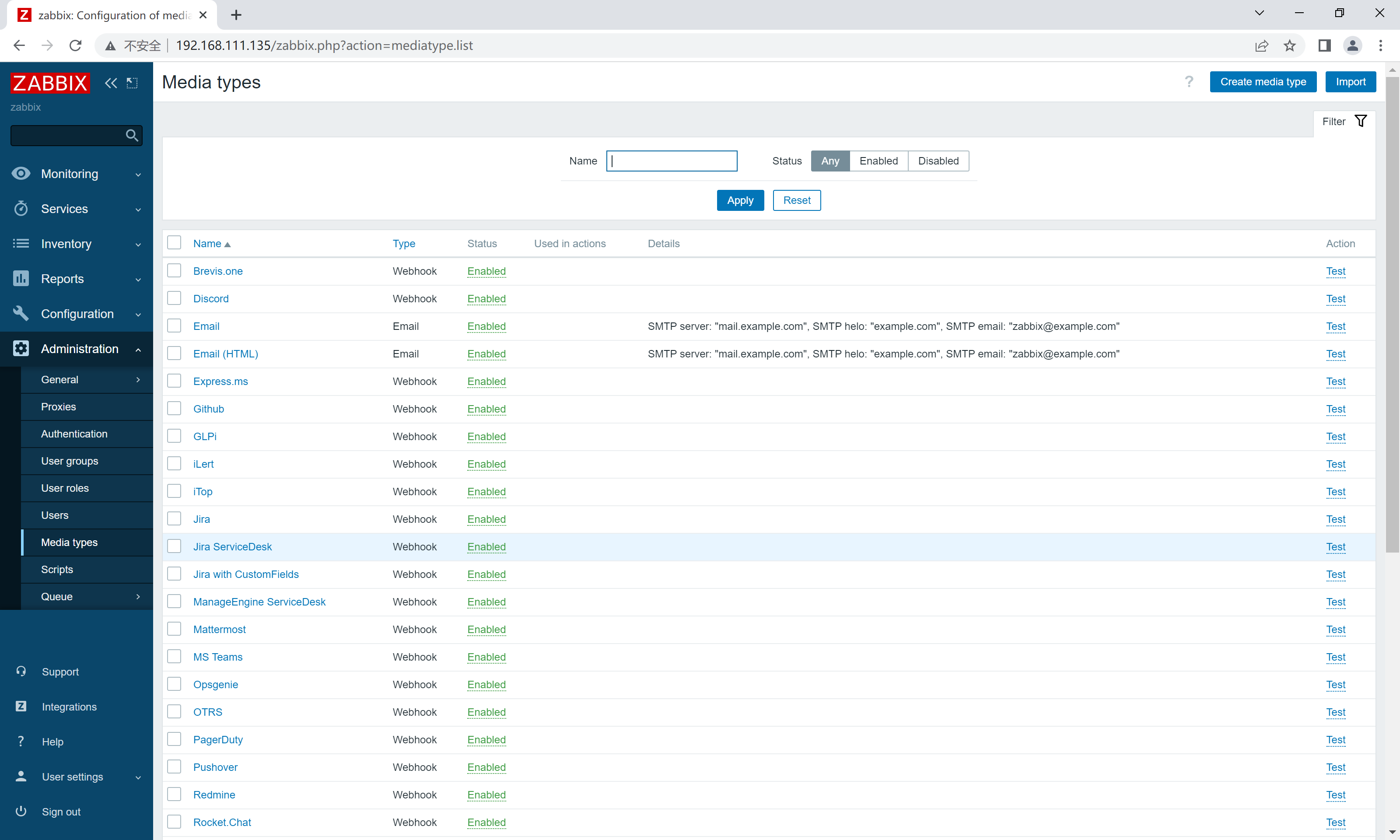The height and width of the screenshot is (840, 1400).
Task: Open the Mattermost media type link
Action: point(220,629)
